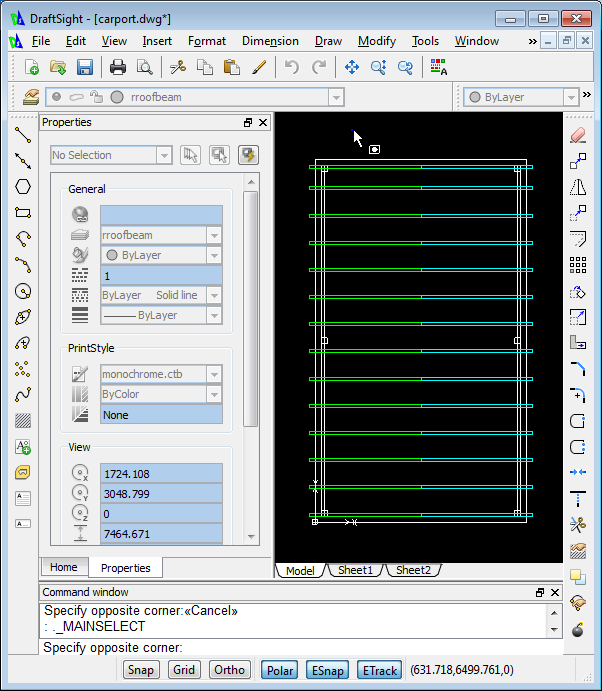
Task: Switch to the Home tab in the panel
Action: click(x=63, y=567)
